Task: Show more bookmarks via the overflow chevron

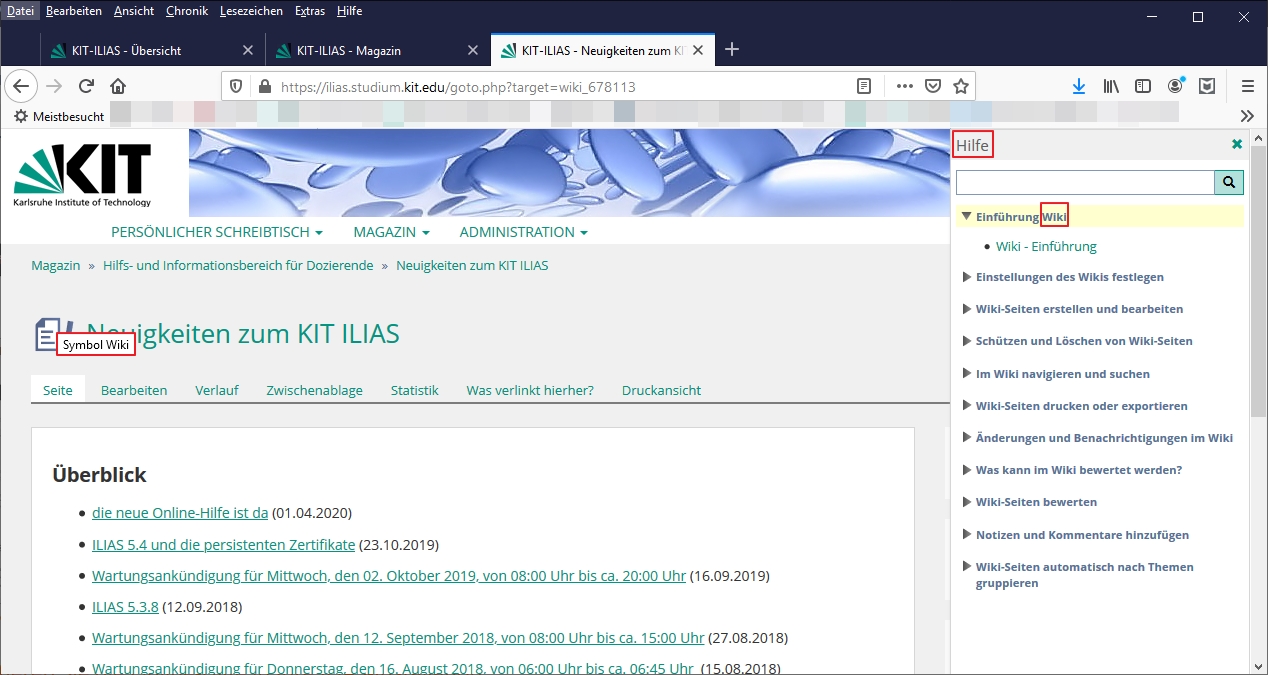Action: 1247,116
